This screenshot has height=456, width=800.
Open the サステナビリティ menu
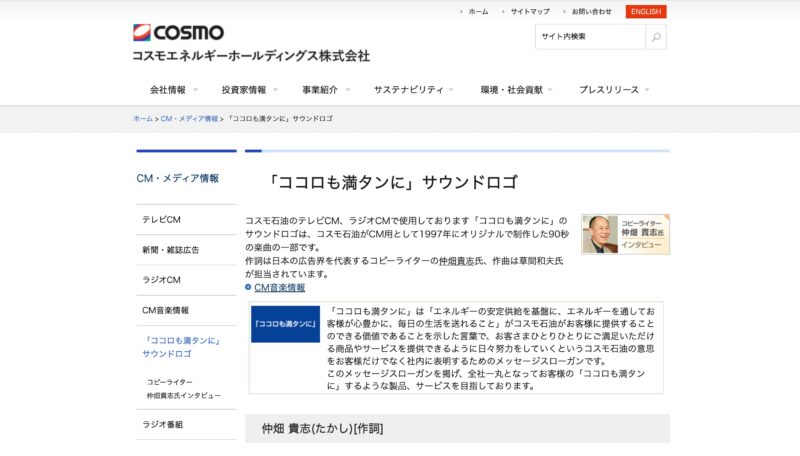pos(409,90)
